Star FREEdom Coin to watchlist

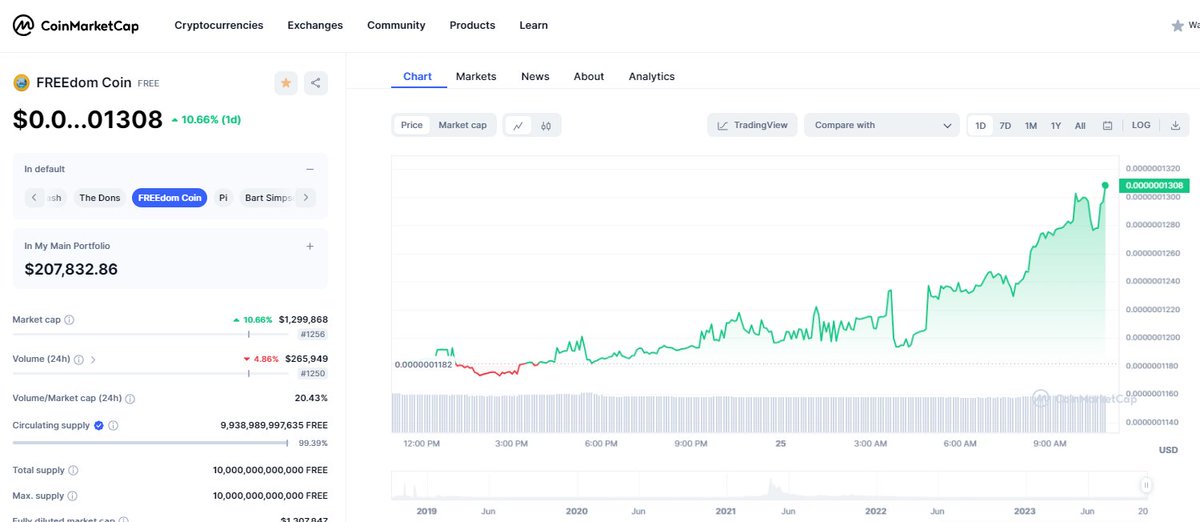click(x=286, y=83)
